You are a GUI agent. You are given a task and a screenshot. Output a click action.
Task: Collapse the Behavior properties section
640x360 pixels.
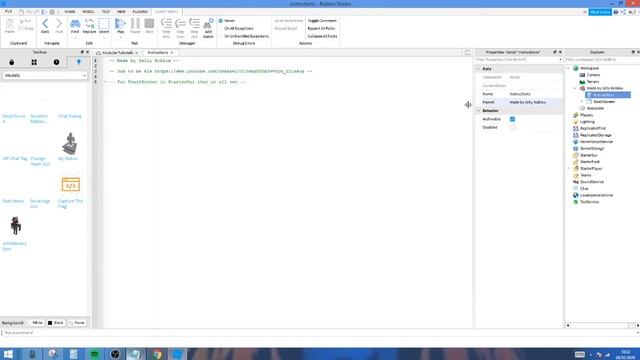tap(478, 111)
